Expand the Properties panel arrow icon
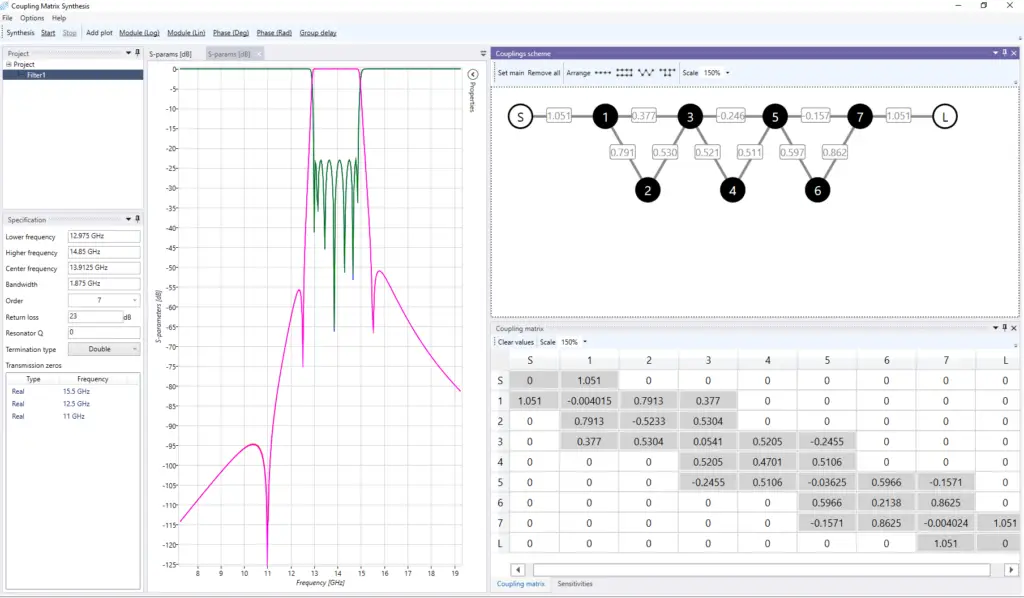This screenshot has height=598, width=1024. point(472,74)
